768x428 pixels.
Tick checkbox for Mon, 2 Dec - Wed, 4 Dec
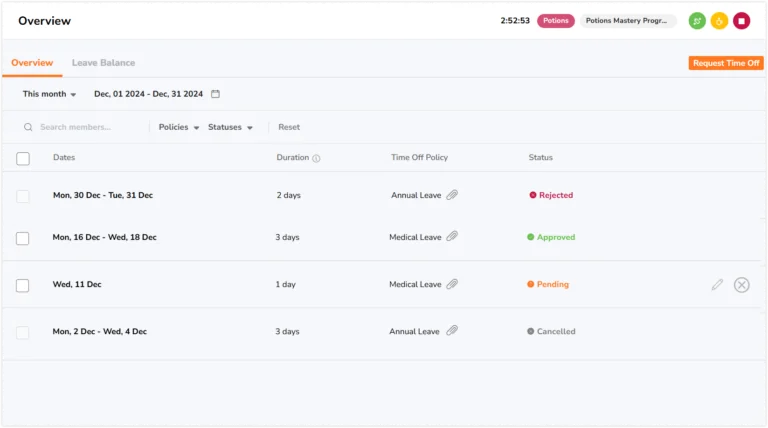(x=23, y=332)
